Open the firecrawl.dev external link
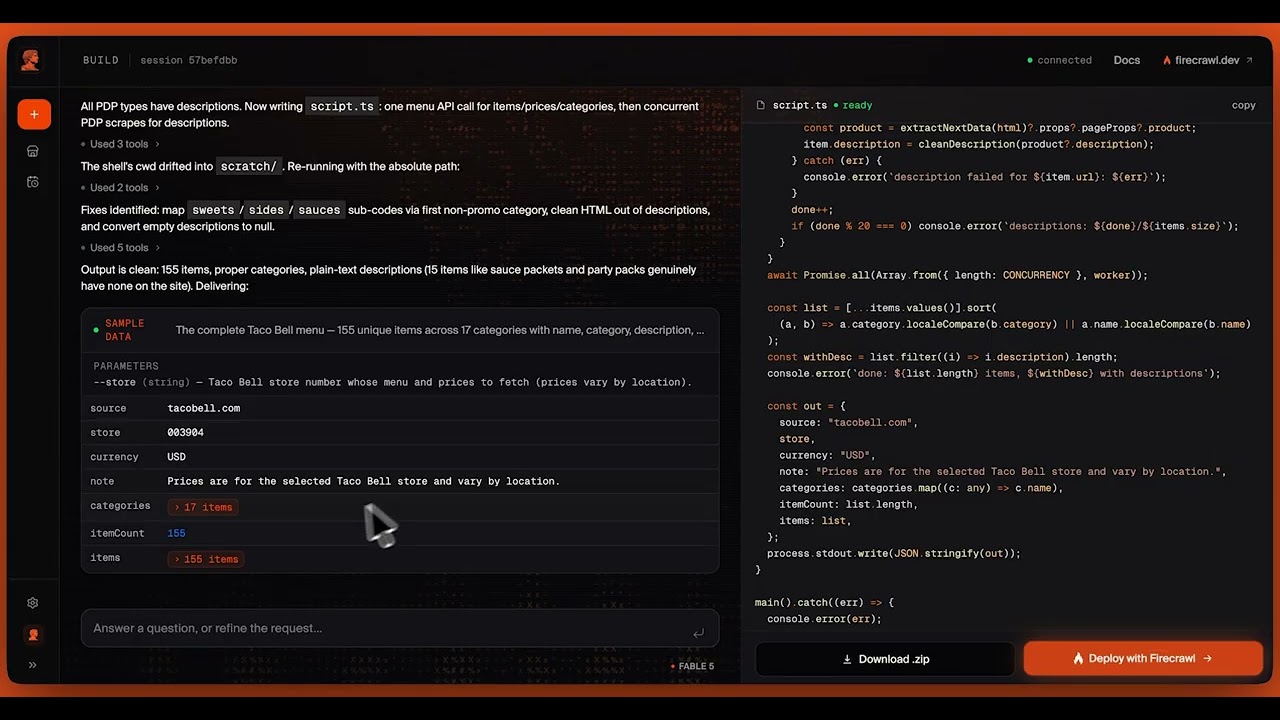Image resolution: width=1280 pixels, height=720 pixels. (x=1207, y=60)
